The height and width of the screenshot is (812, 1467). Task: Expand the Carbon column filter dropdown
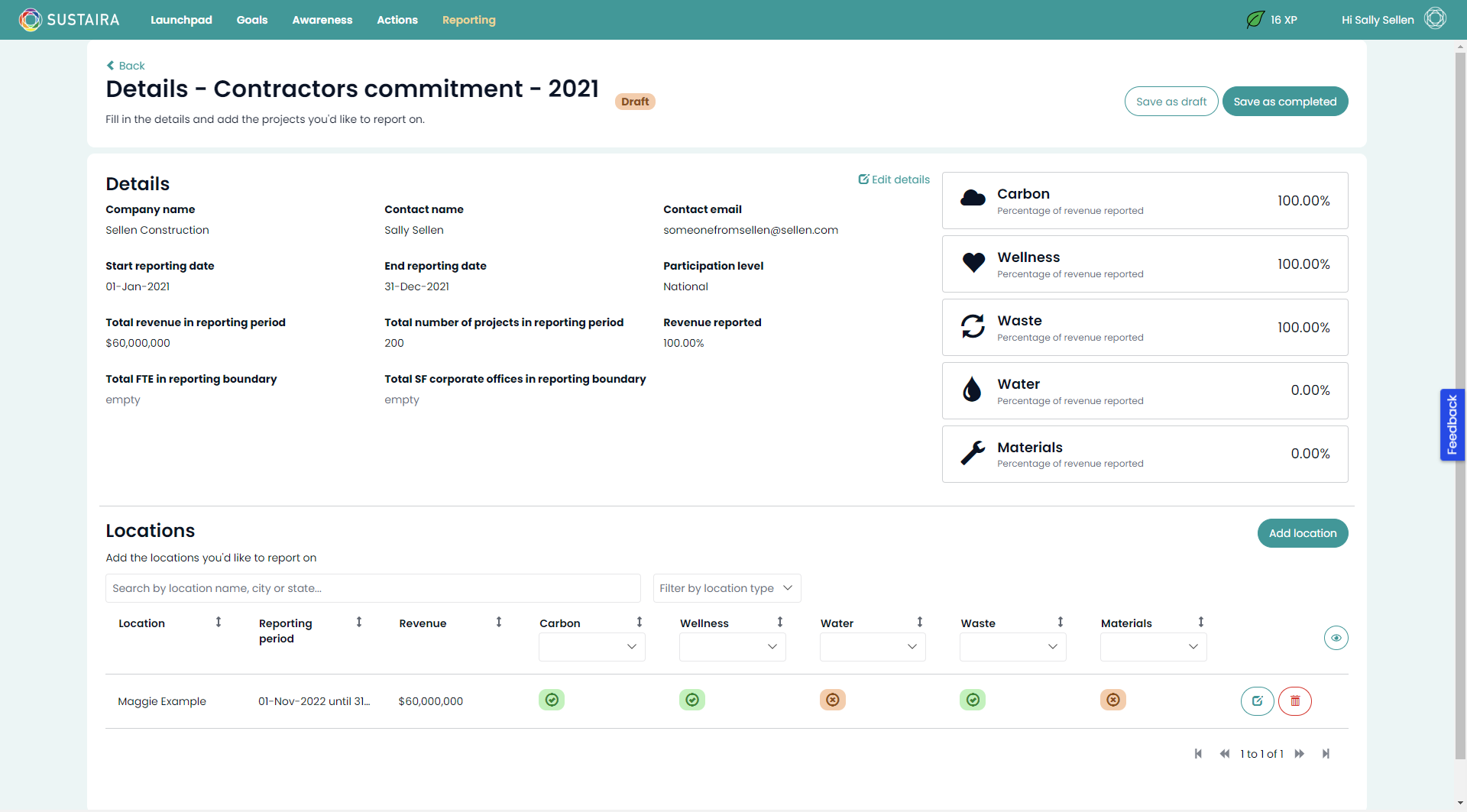pos(591,647)
